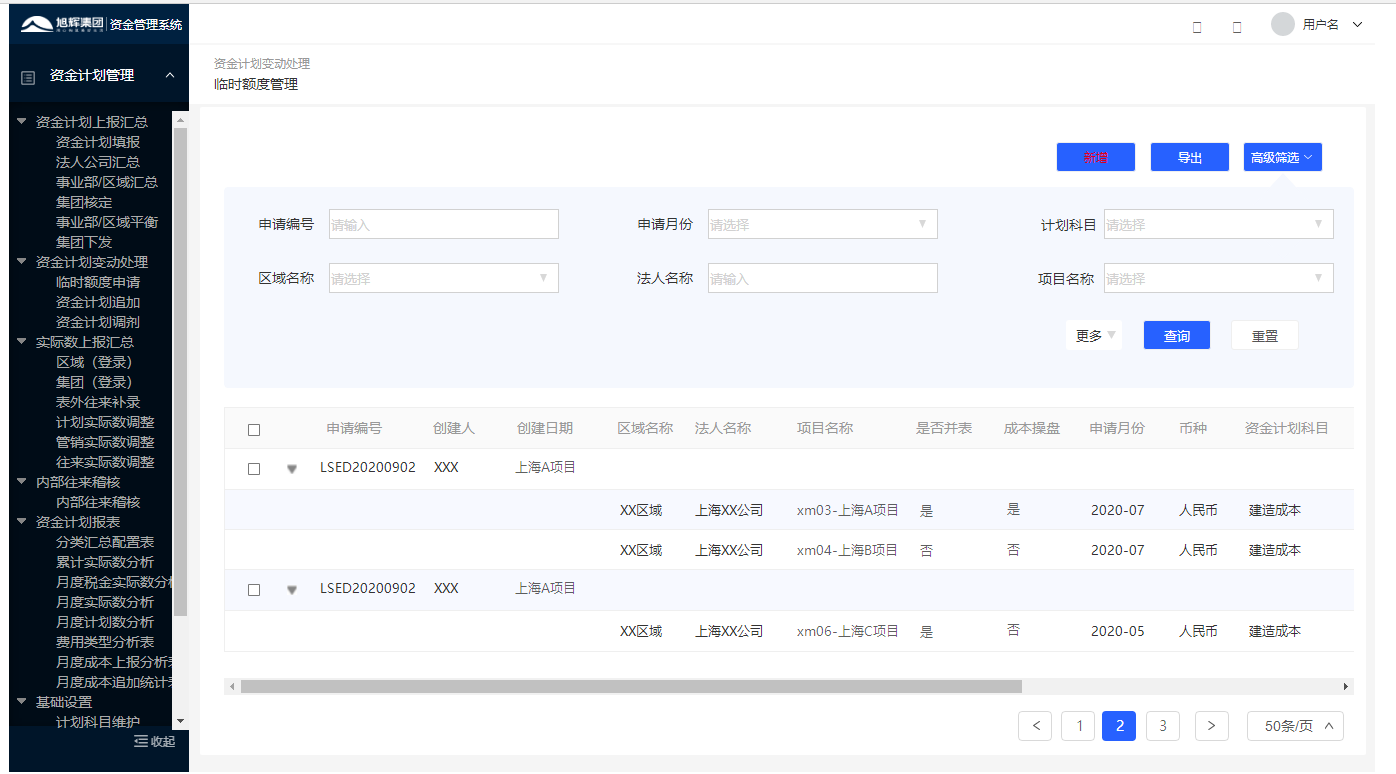Open 资金计划调剂 in the sidebar

[x=98, y=322]
